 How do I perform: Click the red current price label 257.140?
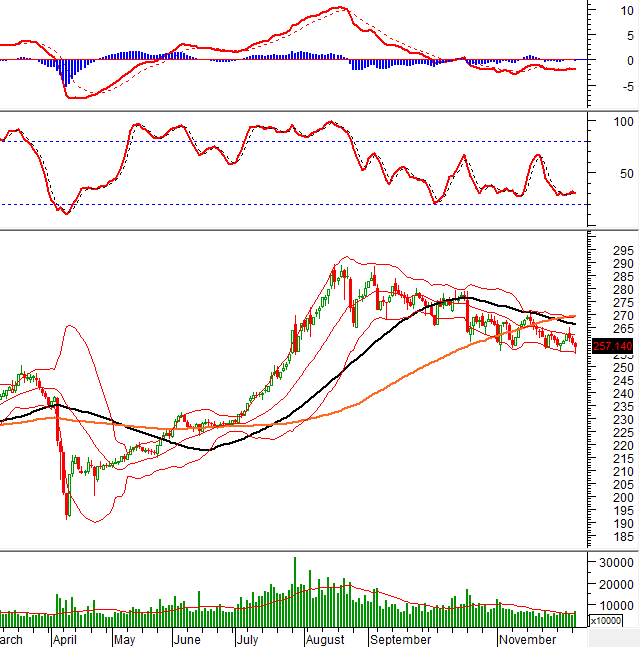611,345
